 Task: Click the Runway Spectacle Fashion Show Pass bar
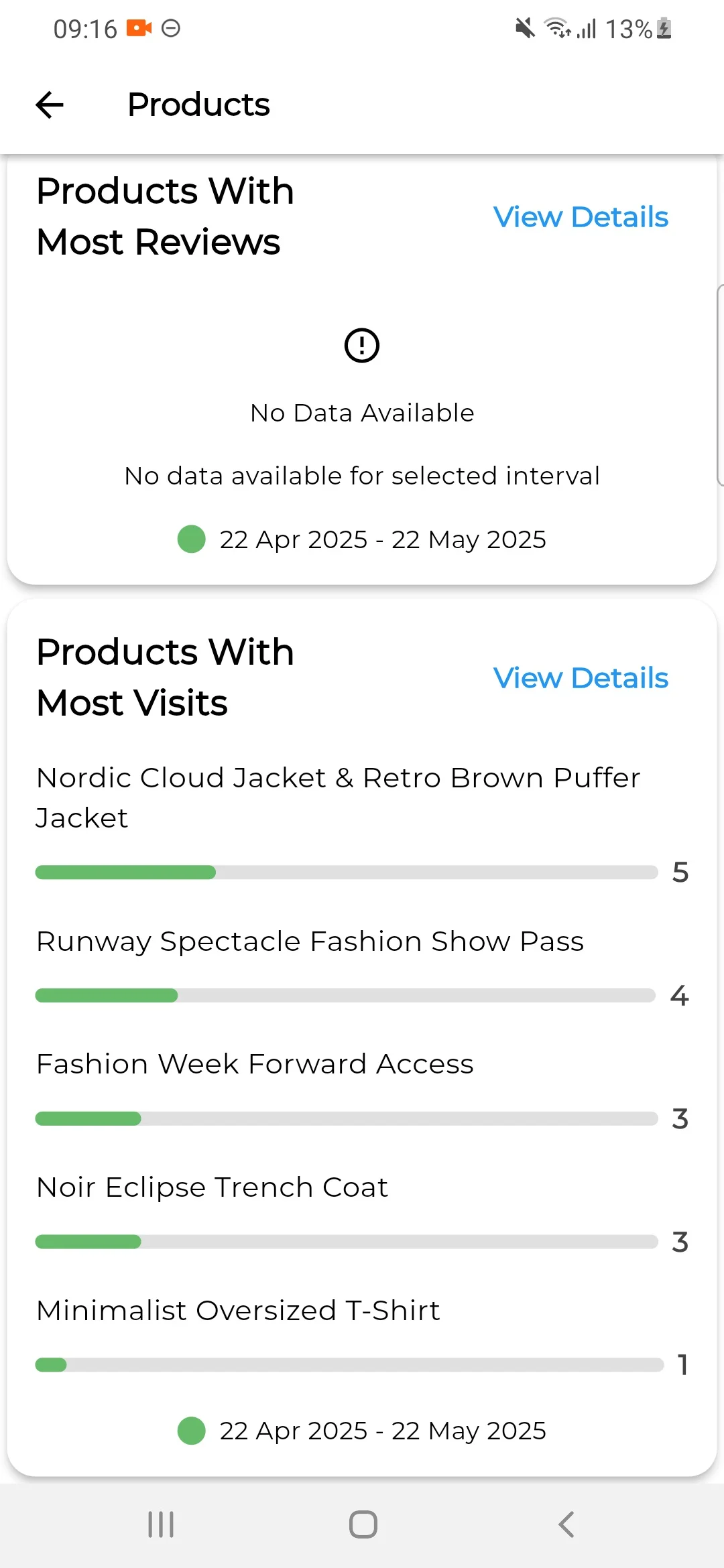pos(345,996)
